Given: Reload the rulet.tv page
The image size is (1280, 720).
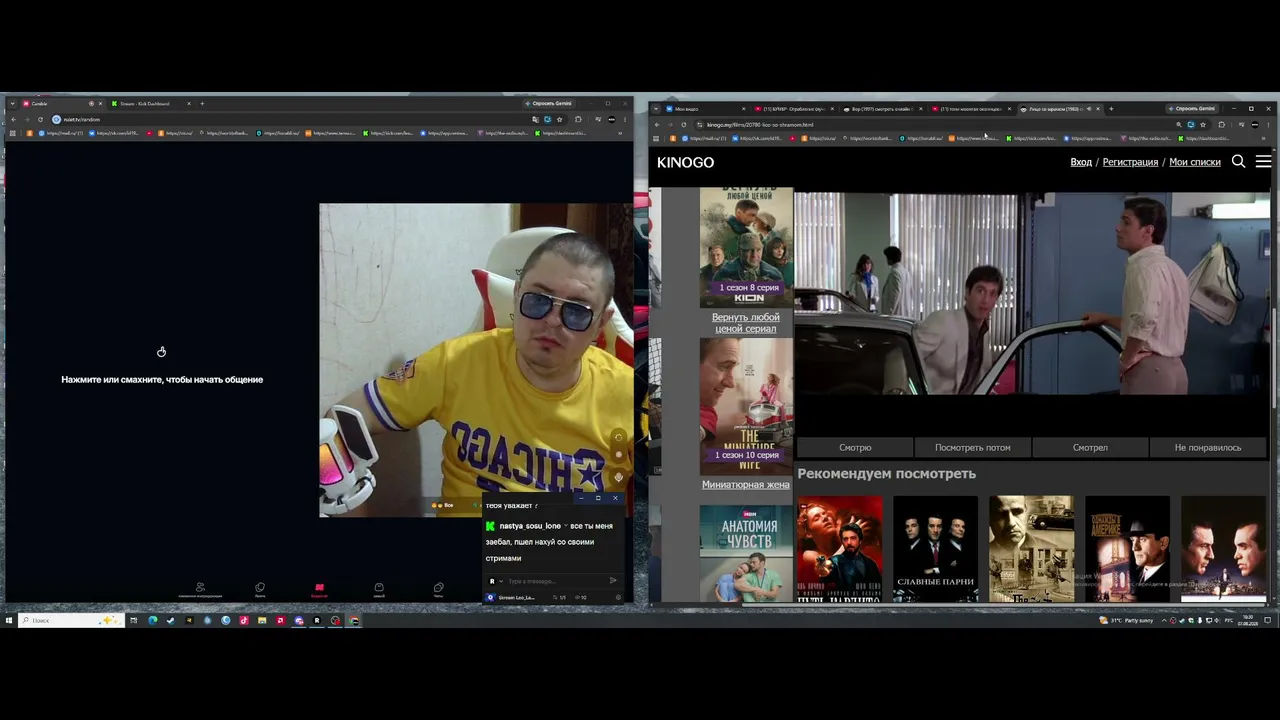Looking at the screenshot, I should [x=40, y=120].
